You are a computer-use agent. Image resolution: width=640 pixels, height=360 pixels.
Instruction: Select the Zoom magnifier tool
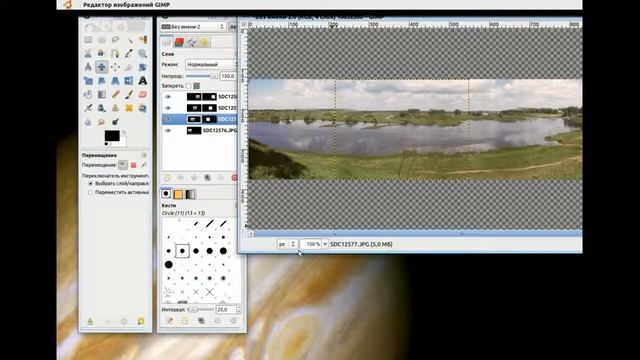(142, 53)
